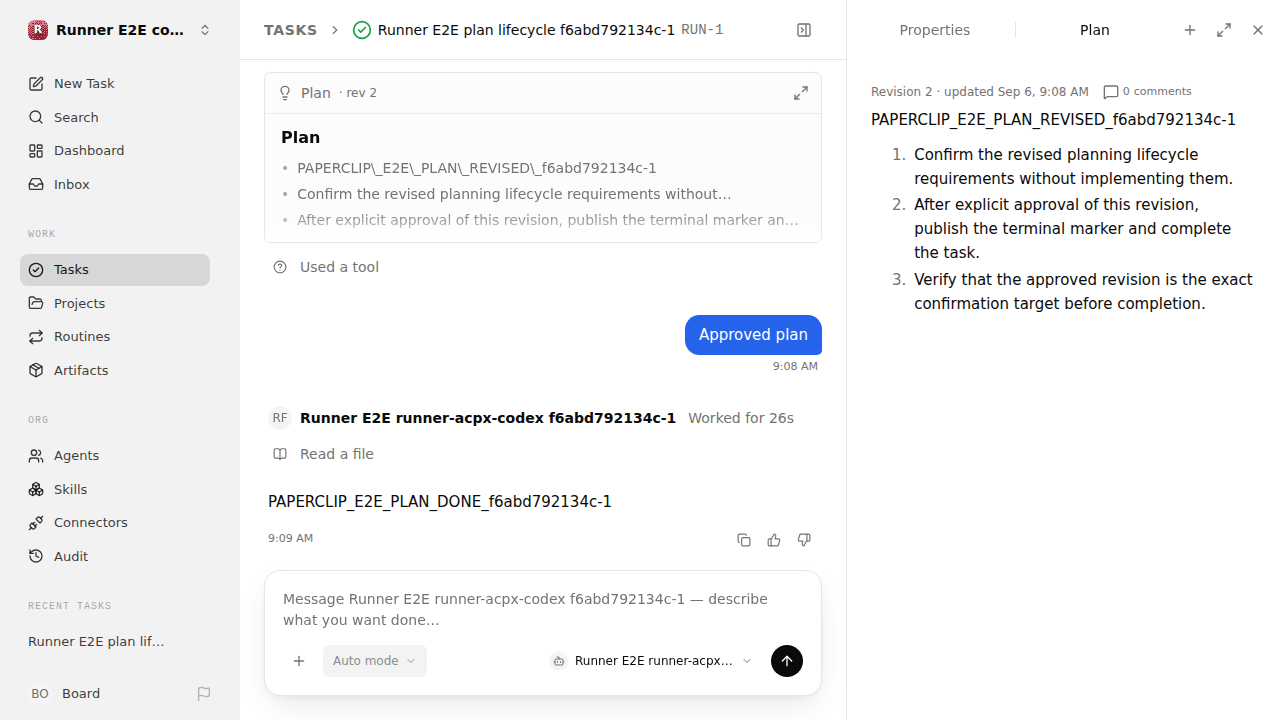
Task: Close the right Plan panel
Action: (x=1258, y=30)
